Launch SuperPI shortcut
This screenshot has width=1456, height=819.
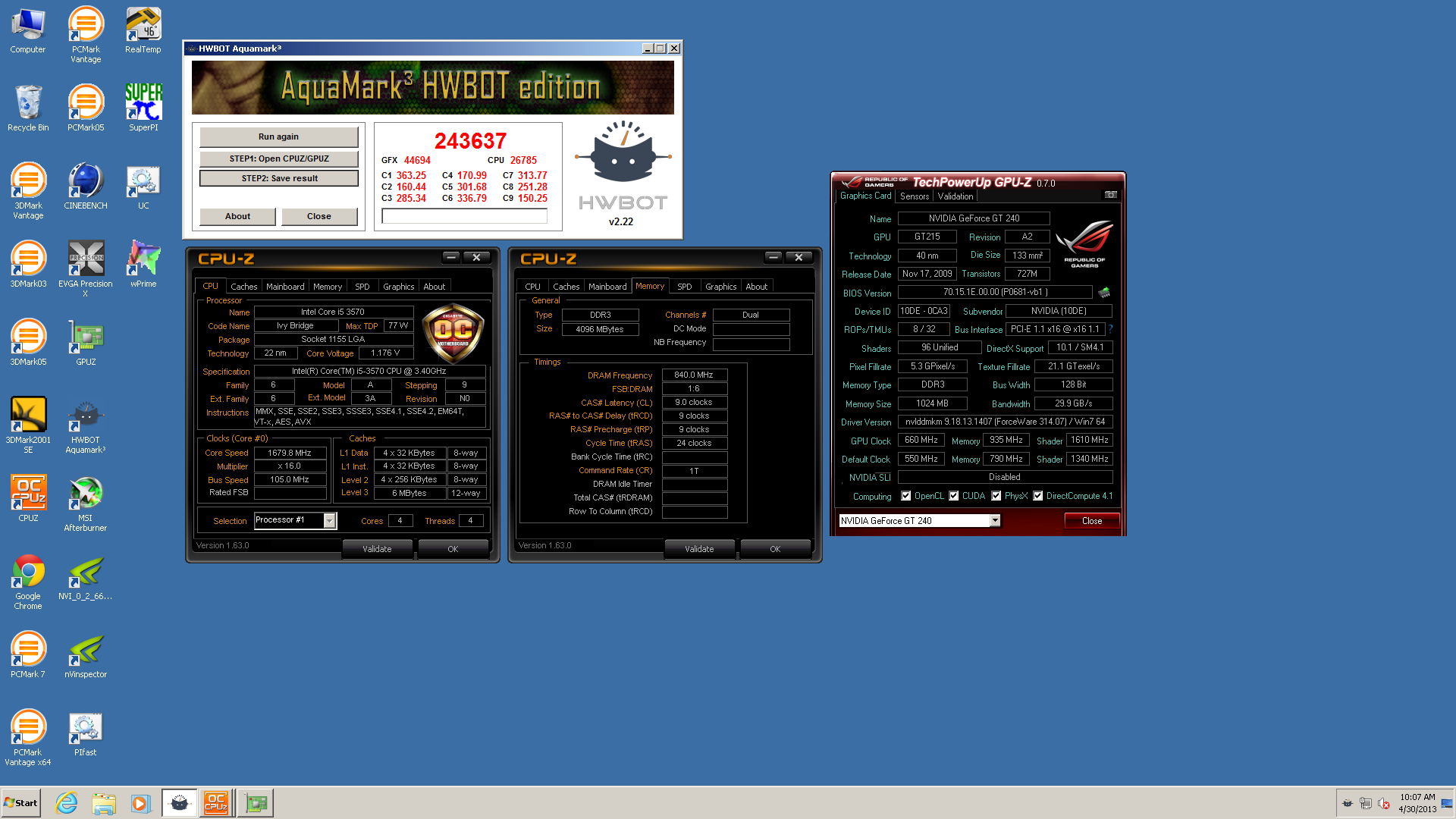click(143, 108)
